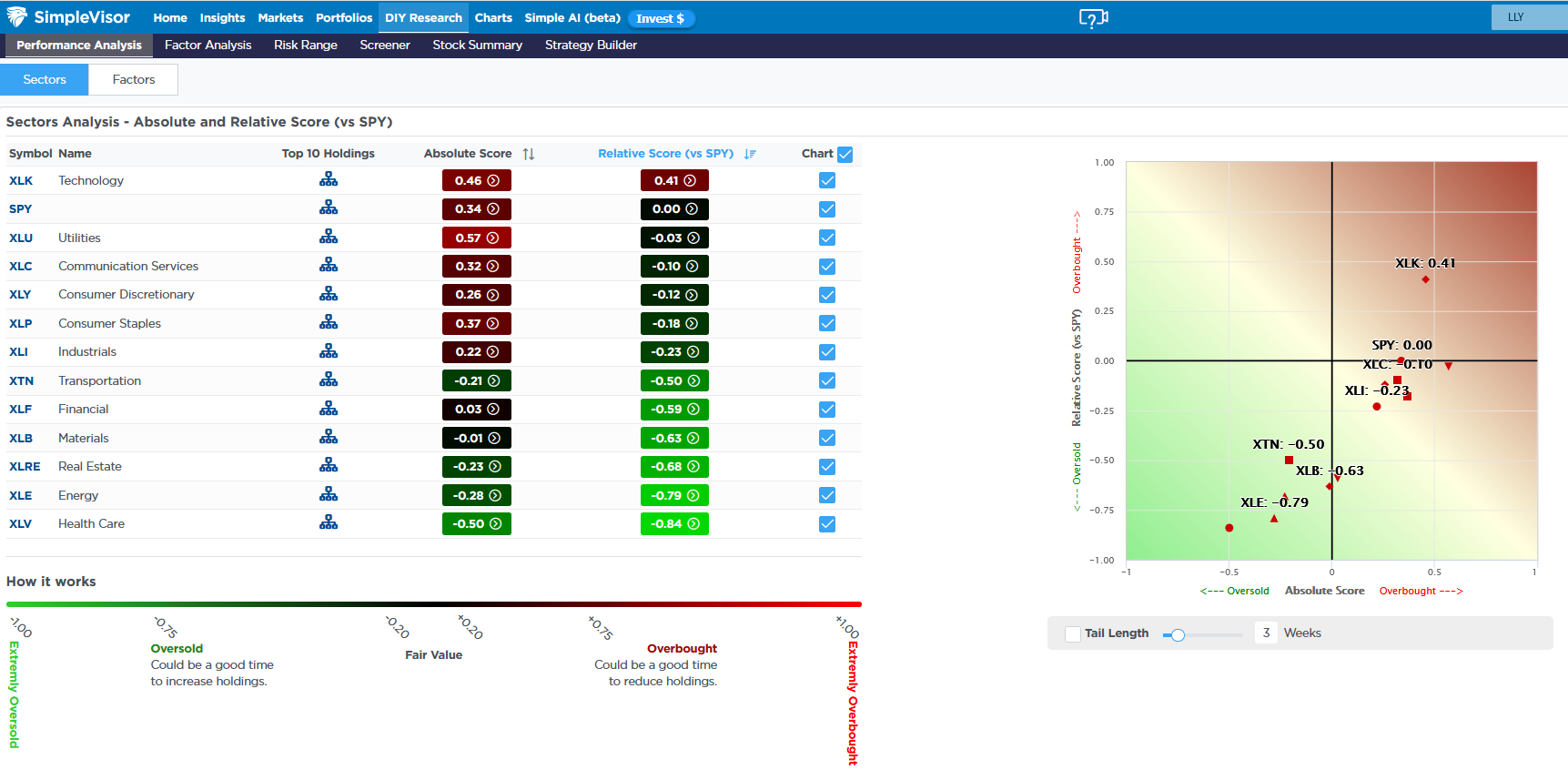The image size is (1568, 780).
Task: Open the XLV symbol link
Action: (20, 523)
